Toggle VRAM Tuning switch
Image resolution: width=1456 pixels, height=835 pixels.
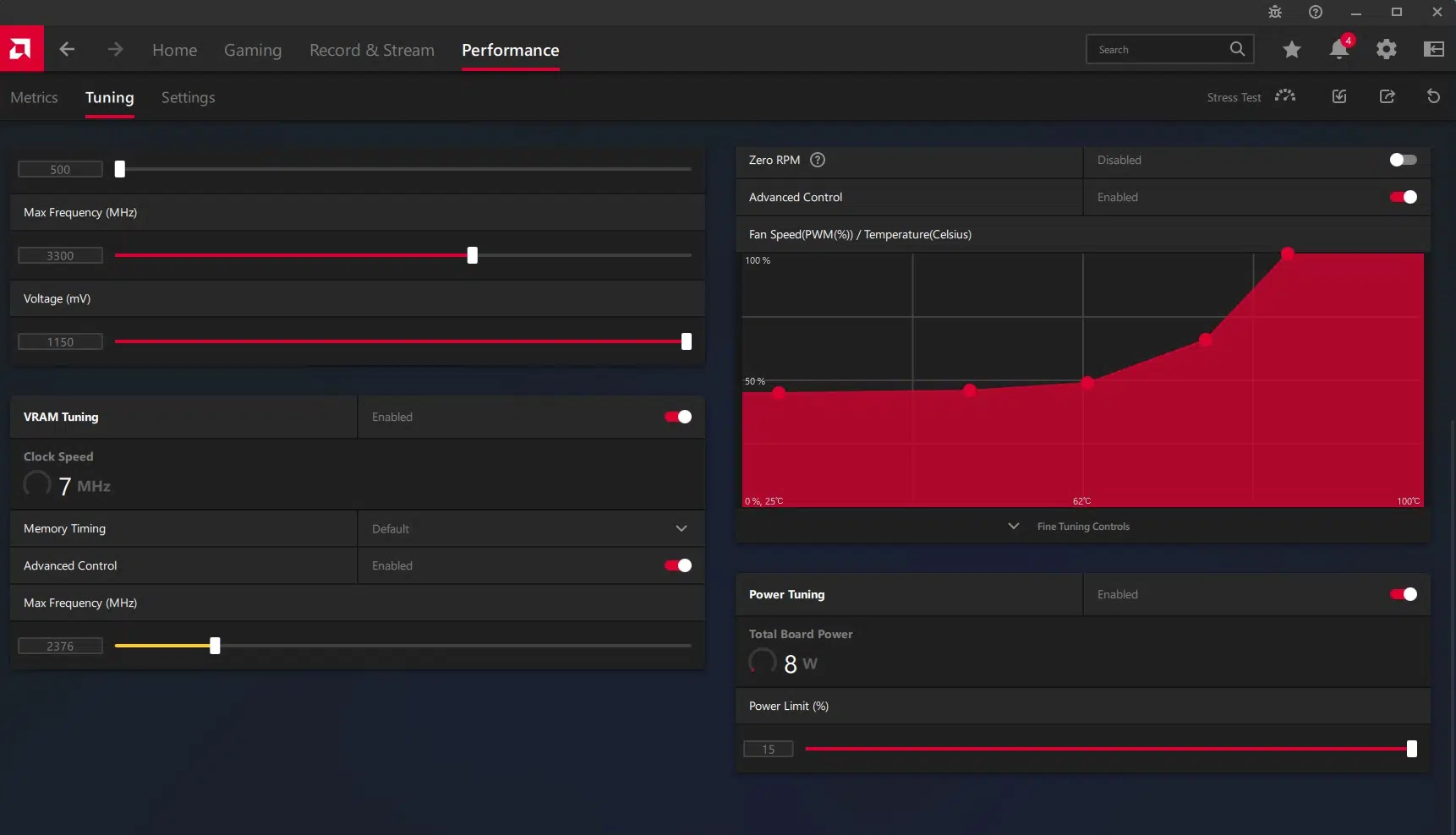(x=678, y=417)
